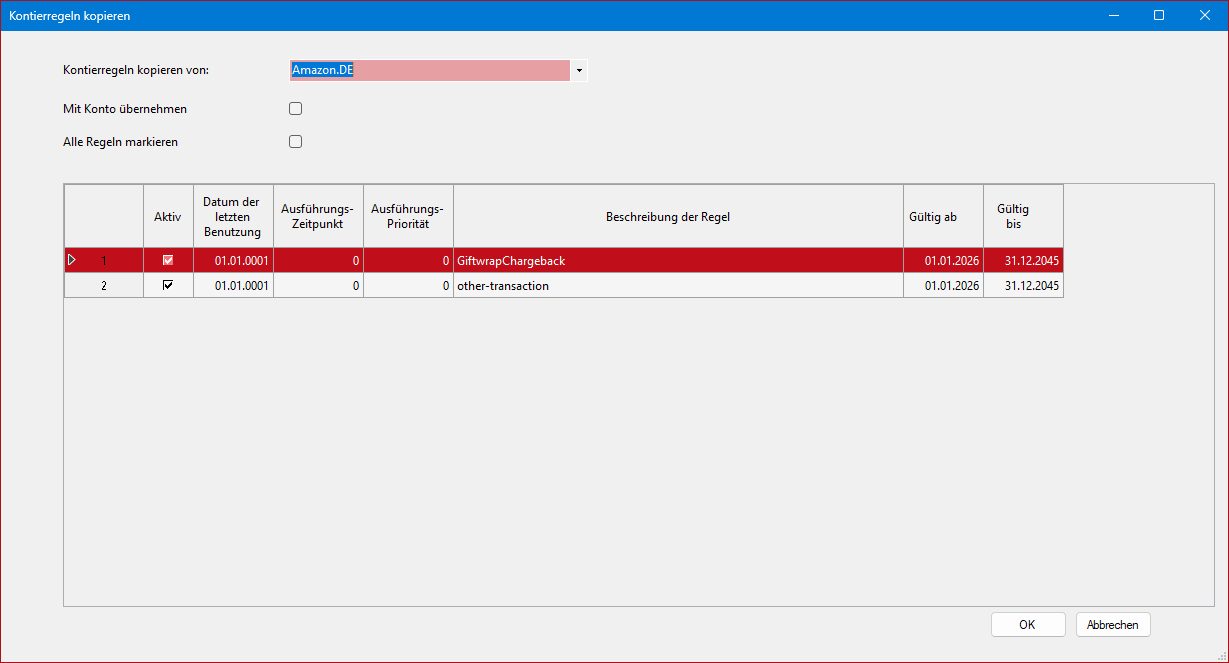1229x663 pixels.
Task: Close the Kontierregeln kopieren dialog
Action: 1205,15
